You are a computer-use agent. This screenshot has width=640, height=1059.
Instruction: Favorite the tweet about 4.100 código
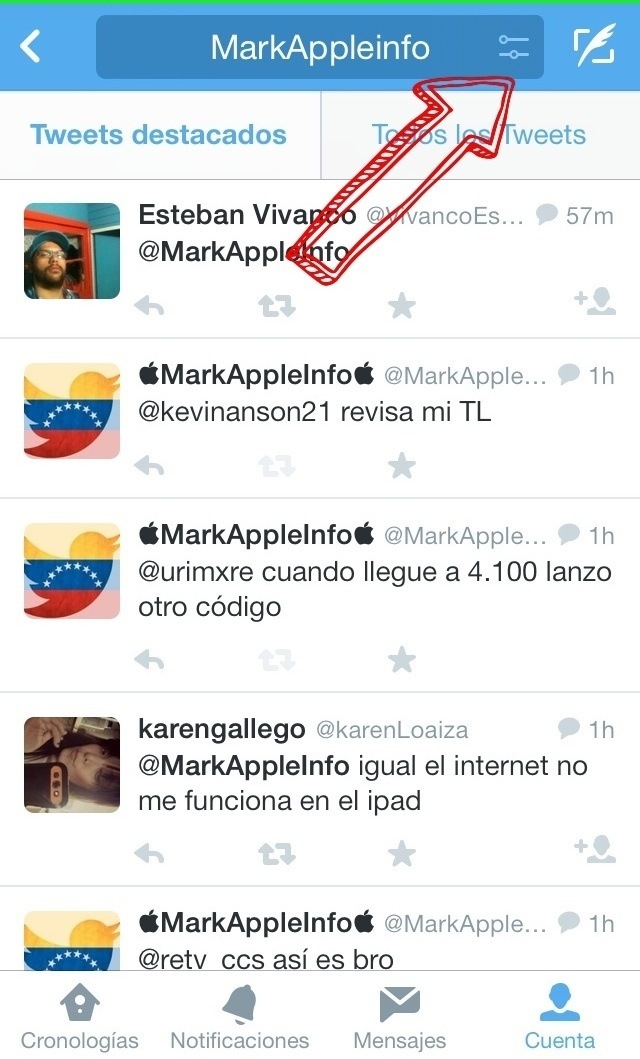click(x=402, y=659)
